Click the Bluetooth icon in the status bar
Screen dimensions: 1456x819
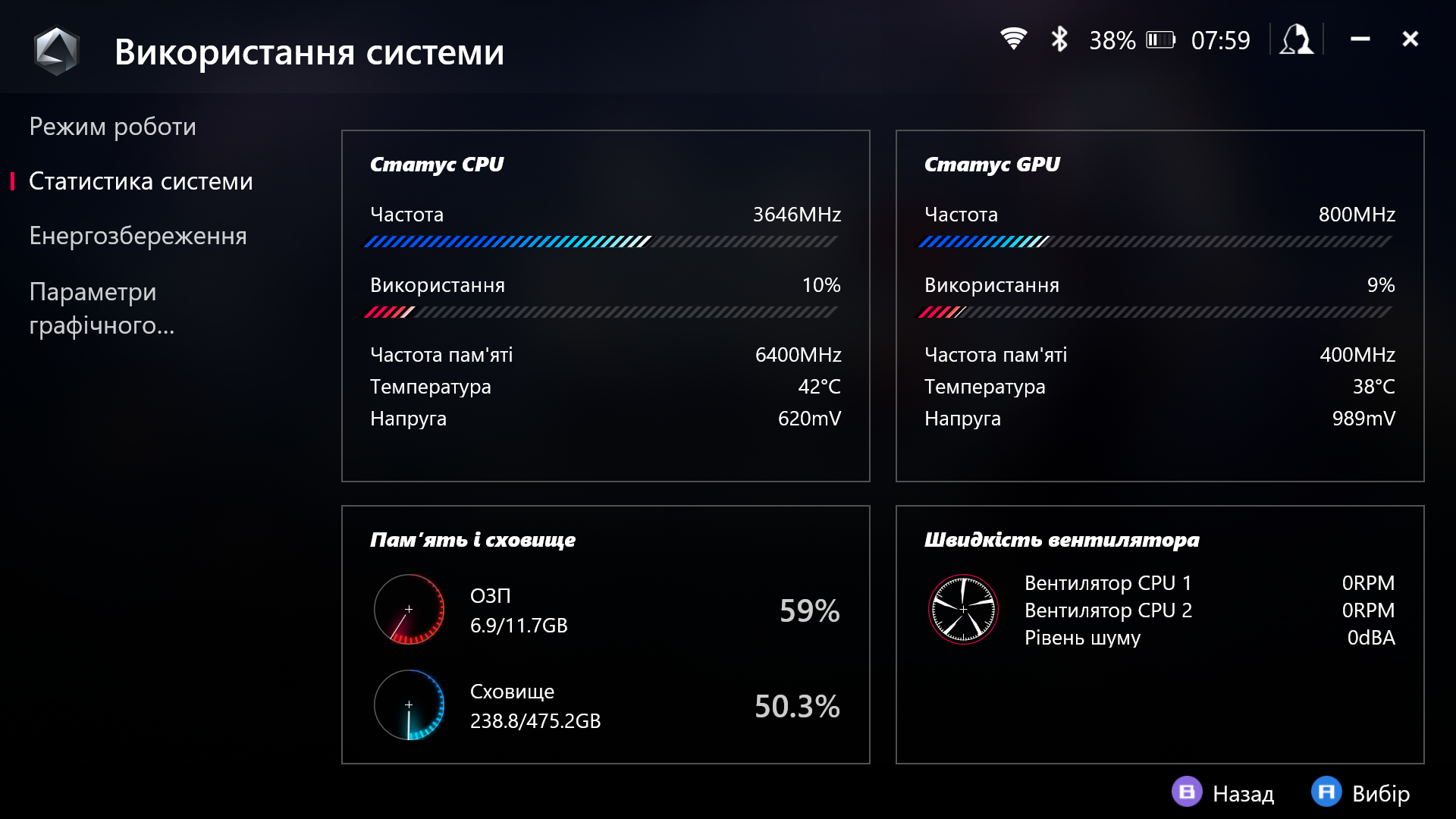[x=1059, y=39]
